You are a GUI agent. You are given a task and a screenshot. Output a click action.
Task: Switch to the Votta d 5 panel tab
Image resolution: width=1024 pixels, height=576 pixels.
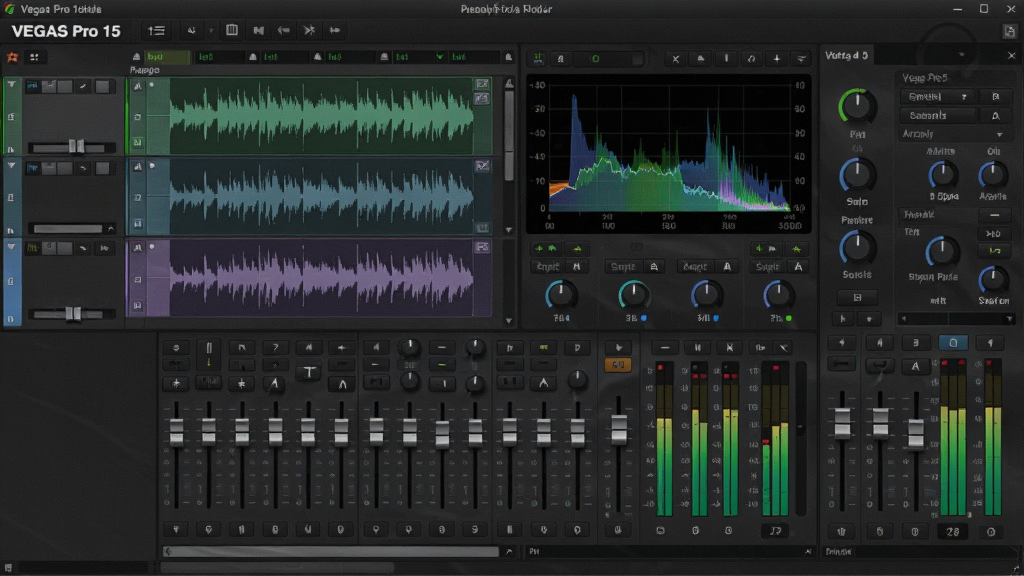click(x=846, y=56)
